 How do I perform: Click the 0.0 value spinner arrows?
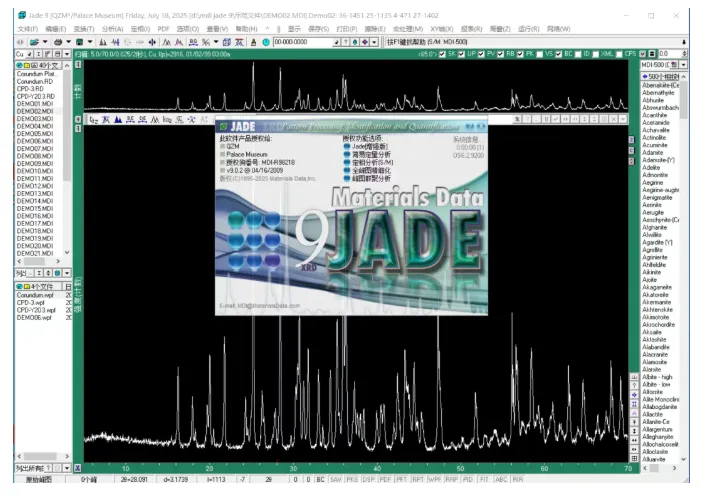point(684,54)
